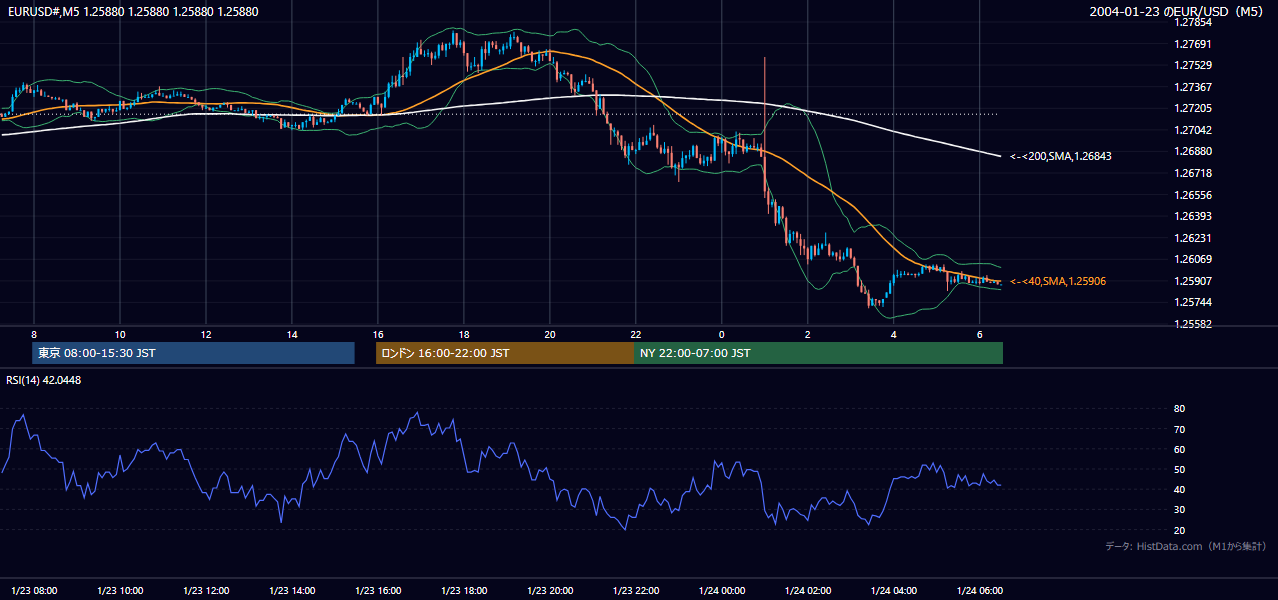The image size is (1278, 600).
Task: Click the bottom time label 1/24 04:00
Action: pyautogui.click(x=894, y=590)
